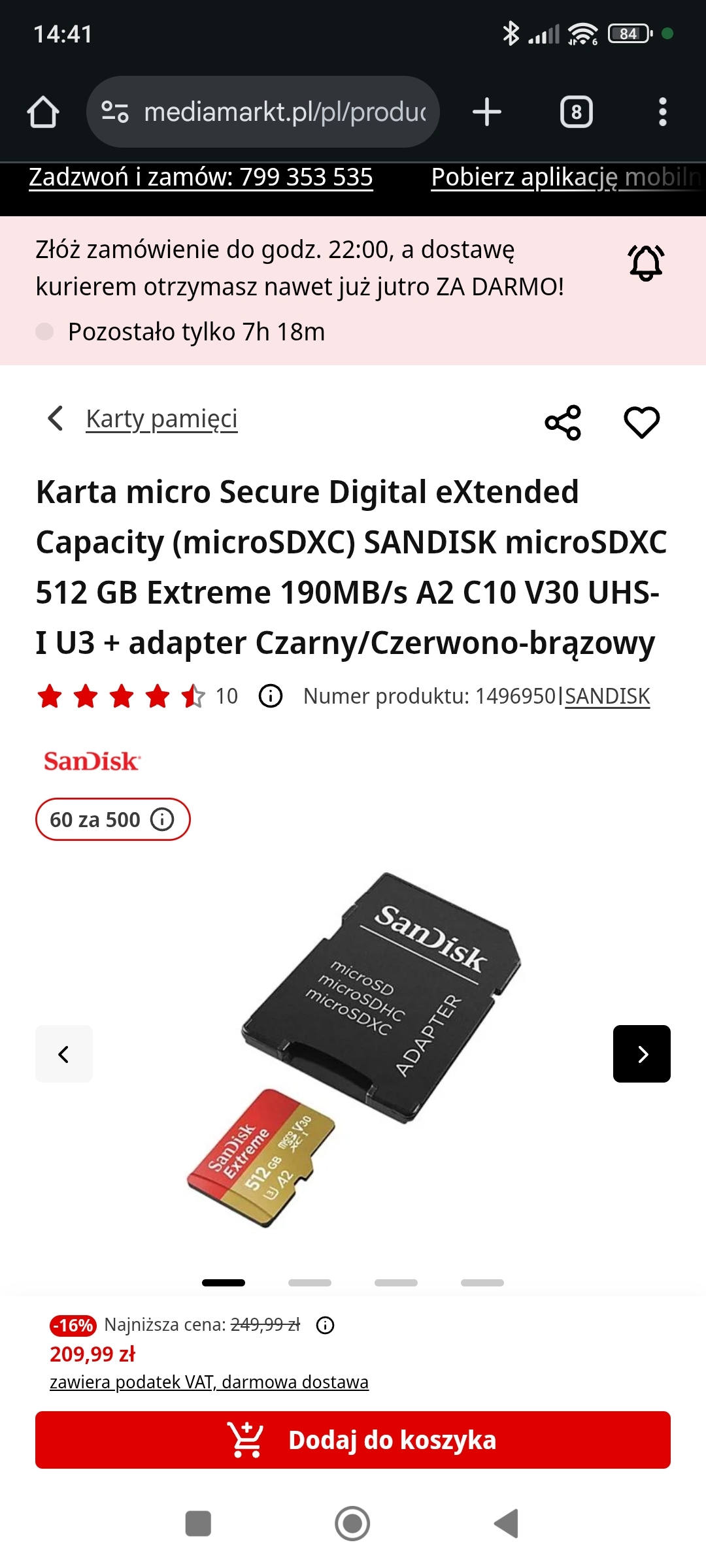Jump to second image carousel indicator

click(310, 1283)
